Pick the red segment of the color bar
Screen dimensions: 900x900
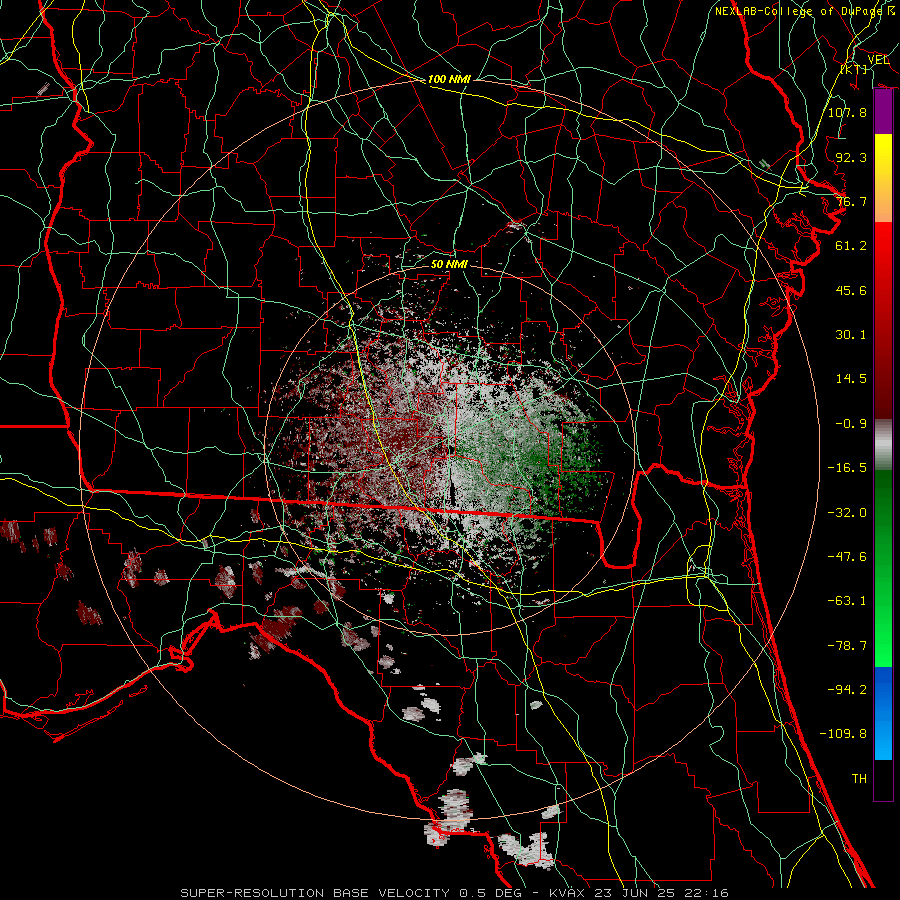click(883, 320)
